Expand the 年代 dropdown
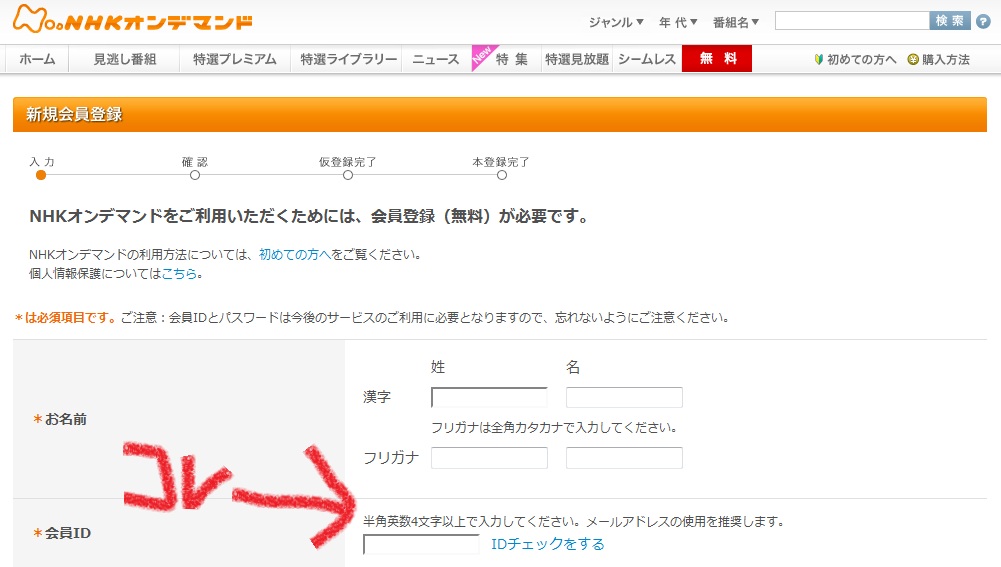1001x567 pixels. (x=678, y=22)
